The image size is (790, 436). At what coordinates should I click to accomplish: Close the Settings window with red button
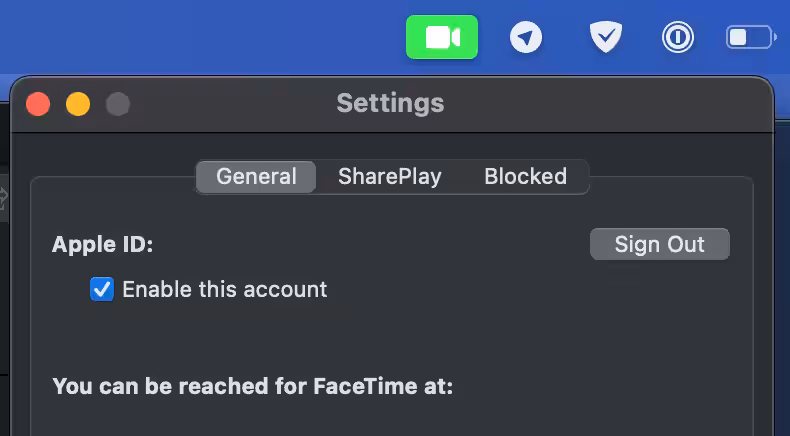tap(38, 104)
